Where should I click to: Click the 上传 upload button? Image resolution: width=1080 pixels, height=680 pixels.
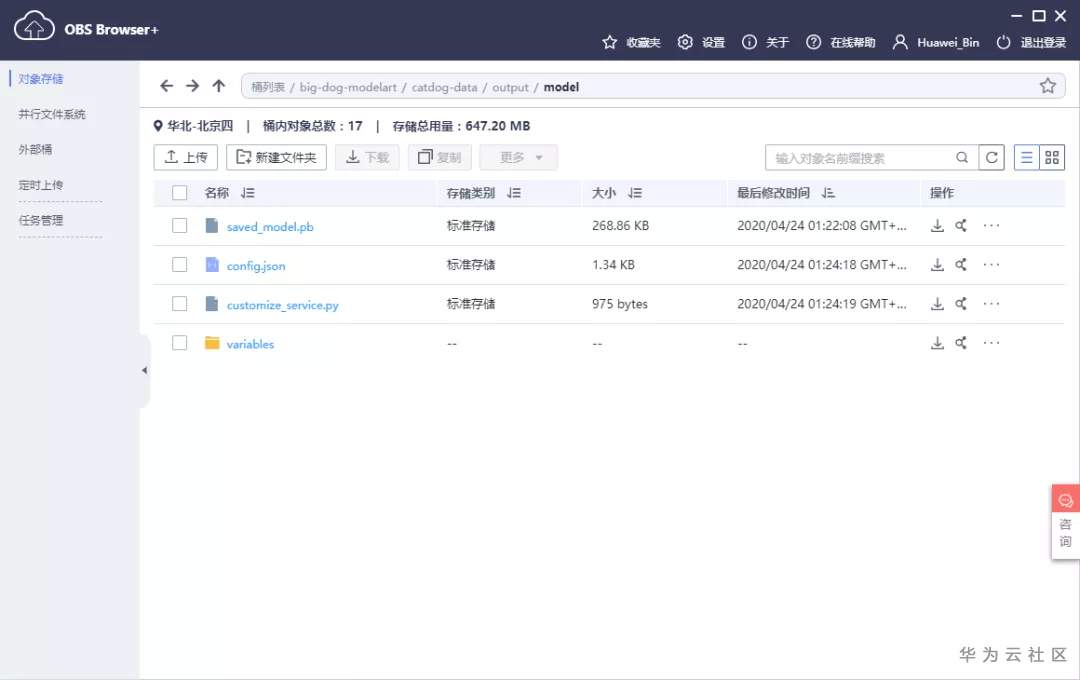(186, 158)
